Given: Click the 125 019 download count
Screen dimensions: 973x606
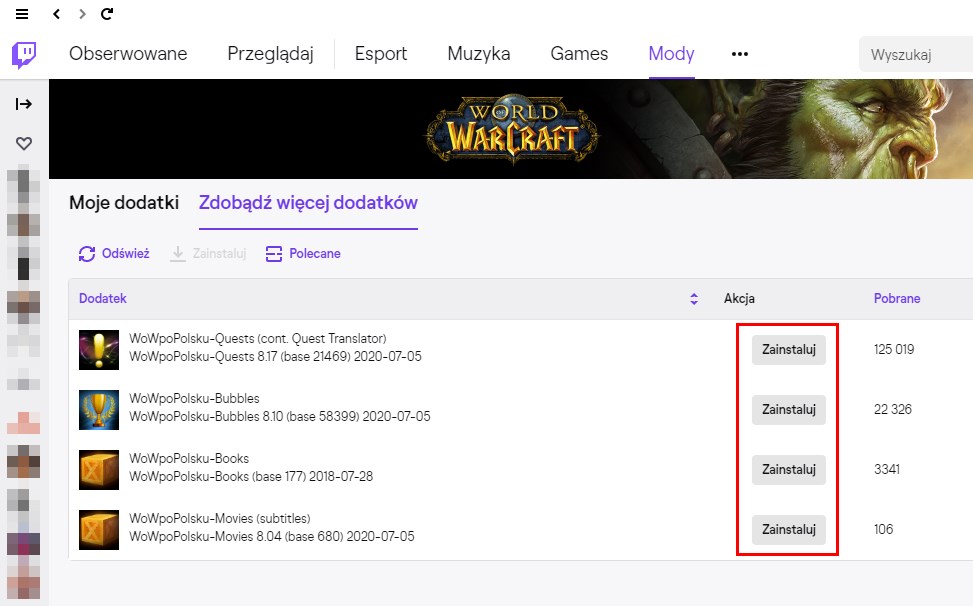Looking at the screenshot, I should [x=894, y=350].
